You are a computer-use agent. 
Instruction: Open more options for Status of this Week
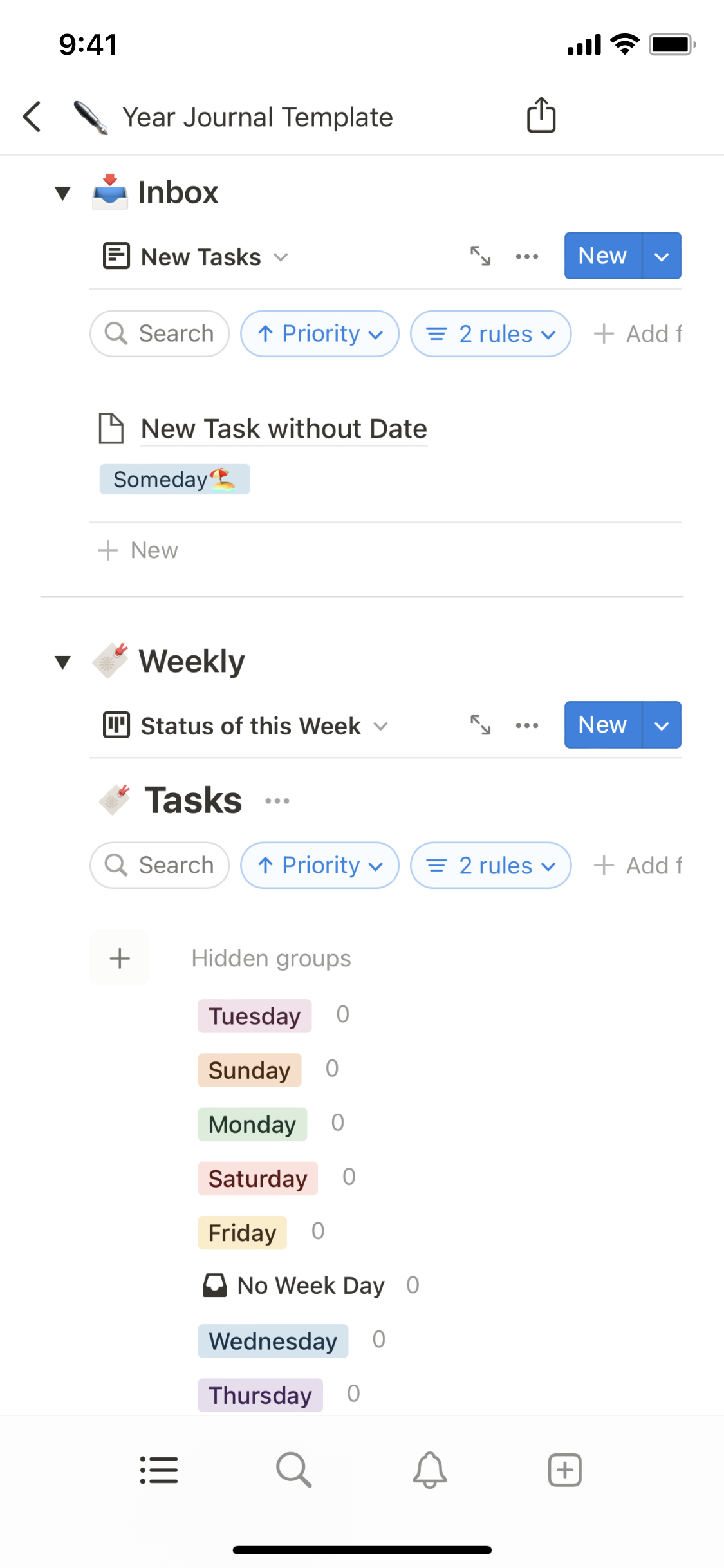pyautogui.click(x=526, y=725)
